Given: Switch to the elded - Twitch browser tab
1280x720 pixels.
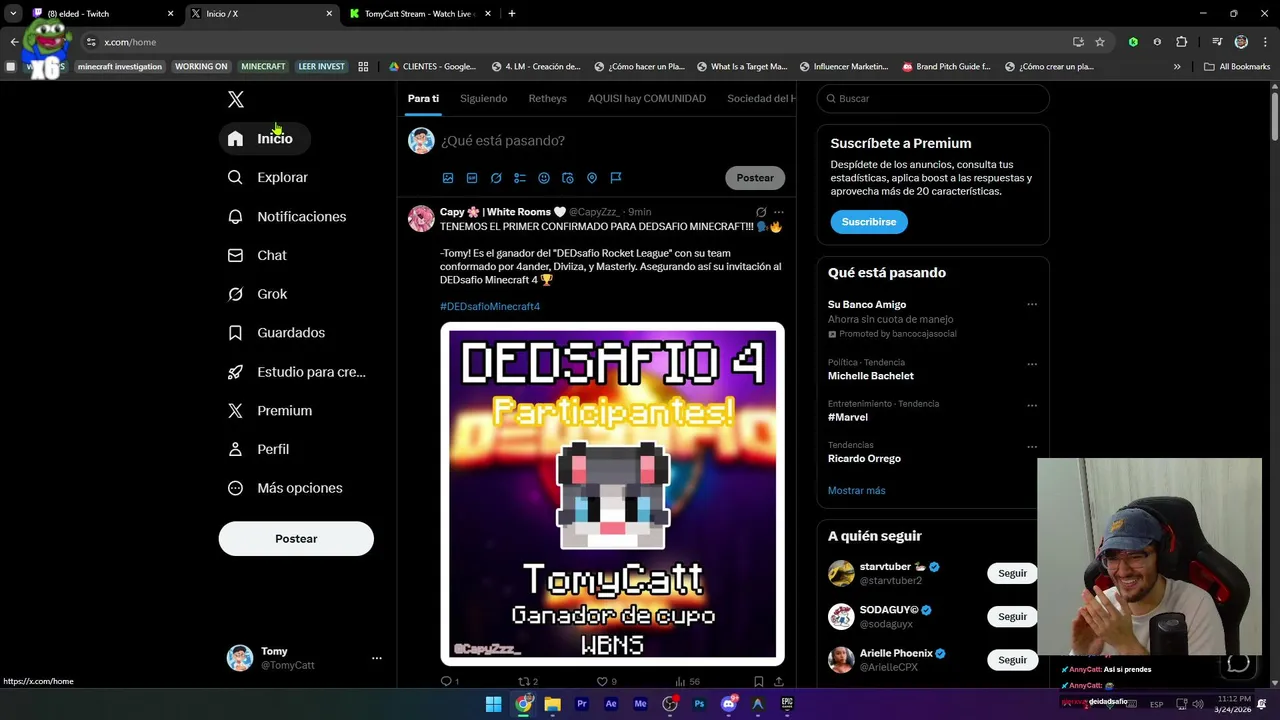Looking at the screenshot, I should coord(102,14).
